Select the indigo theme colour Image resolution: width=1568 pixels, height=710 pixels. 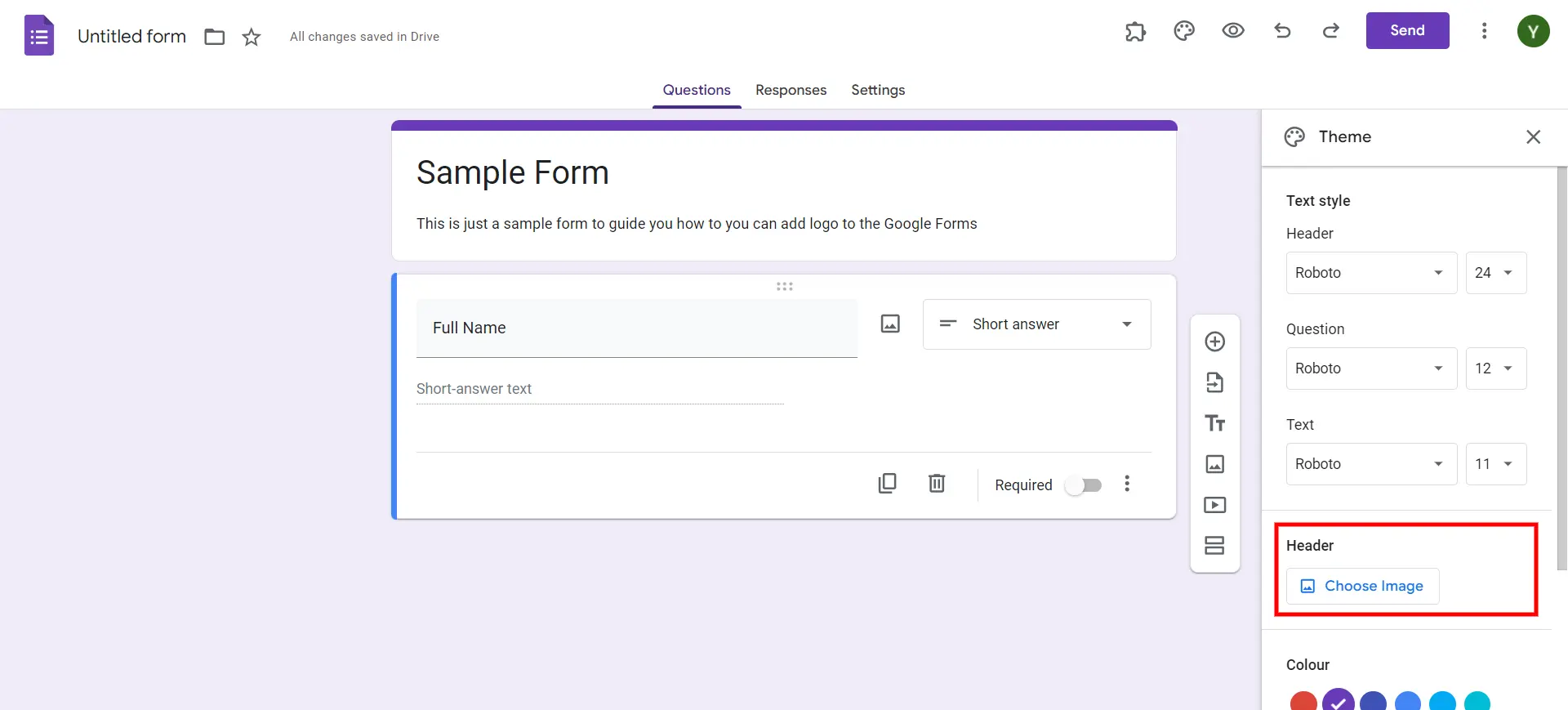point(1373,702)
